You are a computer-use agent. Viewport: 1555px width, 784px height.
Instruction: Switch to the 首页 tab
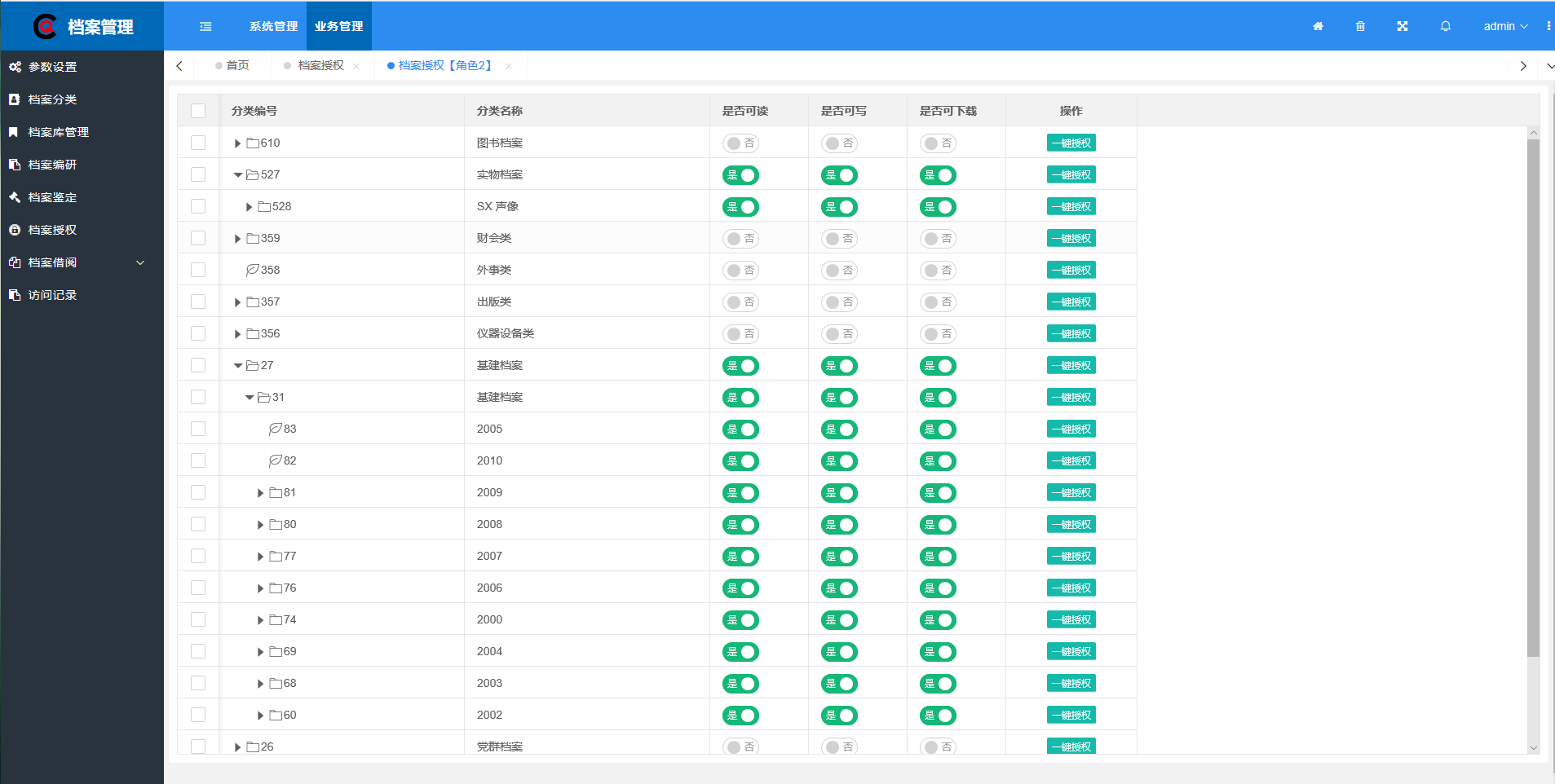[237, 65]
